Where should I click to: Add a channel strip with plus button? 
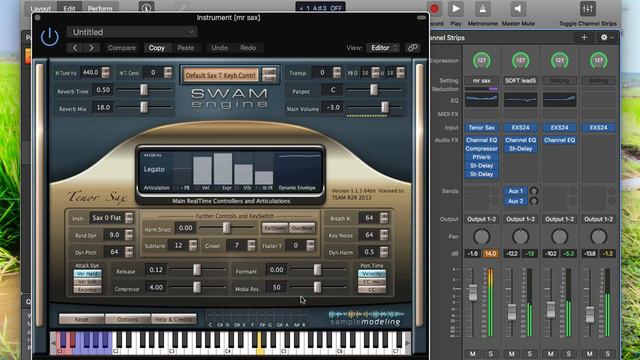[584, 37]
